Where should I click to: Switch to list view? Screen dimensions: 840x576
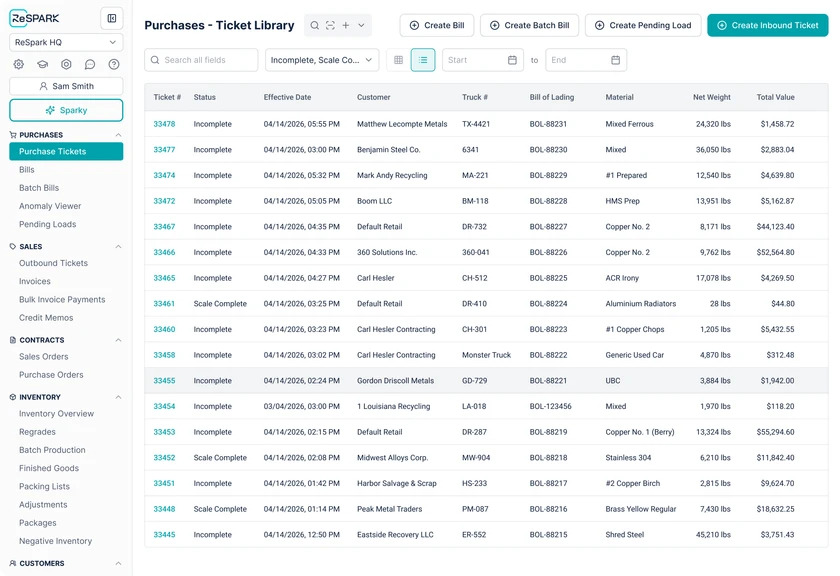423,60
